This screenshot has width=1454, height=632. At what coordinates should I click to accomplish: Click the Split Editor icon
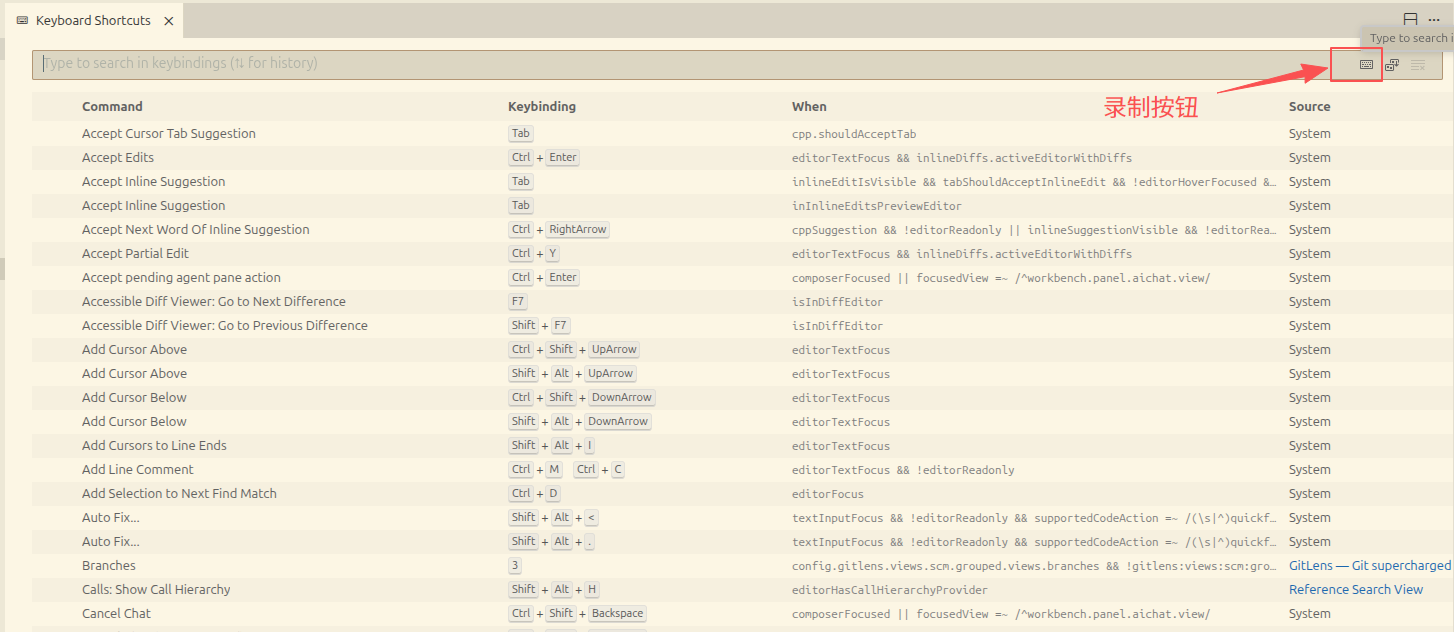point(1410,20)
